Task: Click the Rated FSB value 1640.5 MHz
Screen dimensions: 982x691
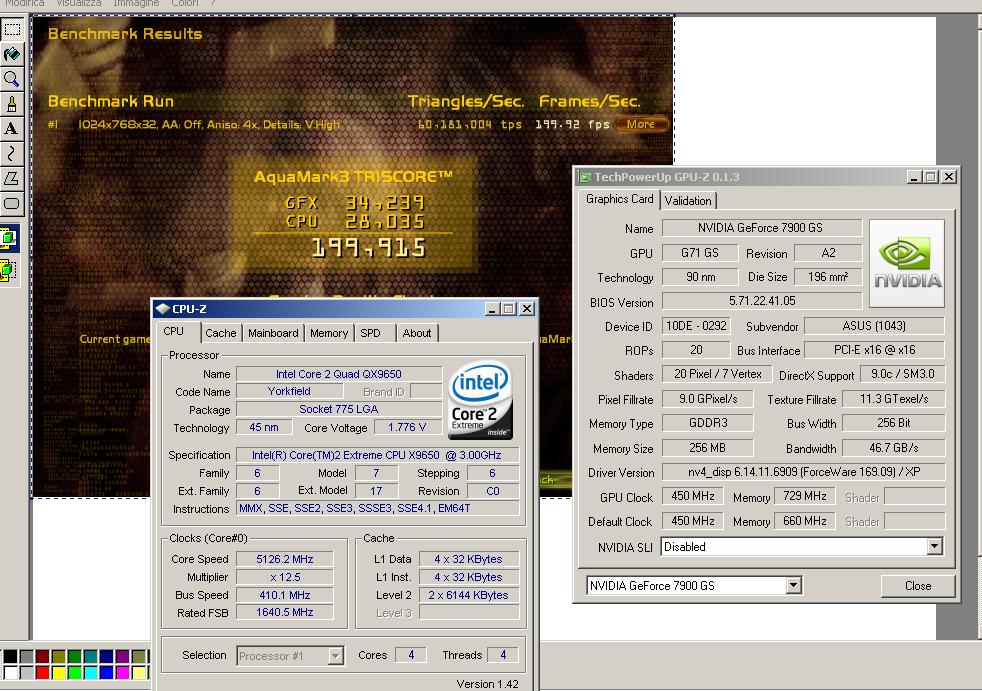Action: 284,612
